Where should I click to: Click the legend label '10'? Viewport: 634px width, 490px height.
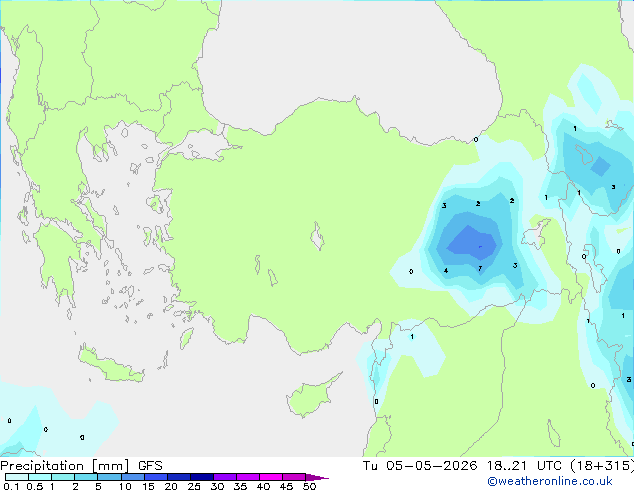coord(125,486)
